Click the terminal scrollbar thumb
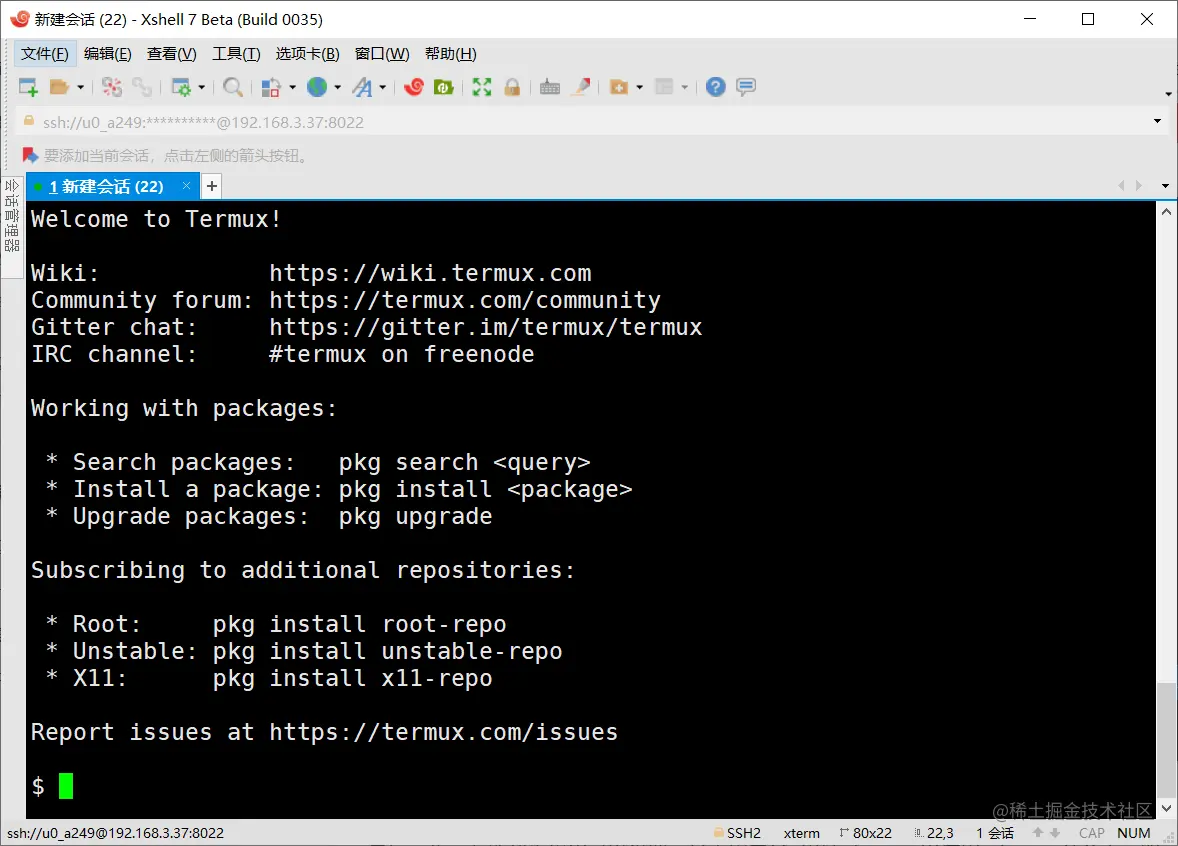 [x=1166, y=739]
